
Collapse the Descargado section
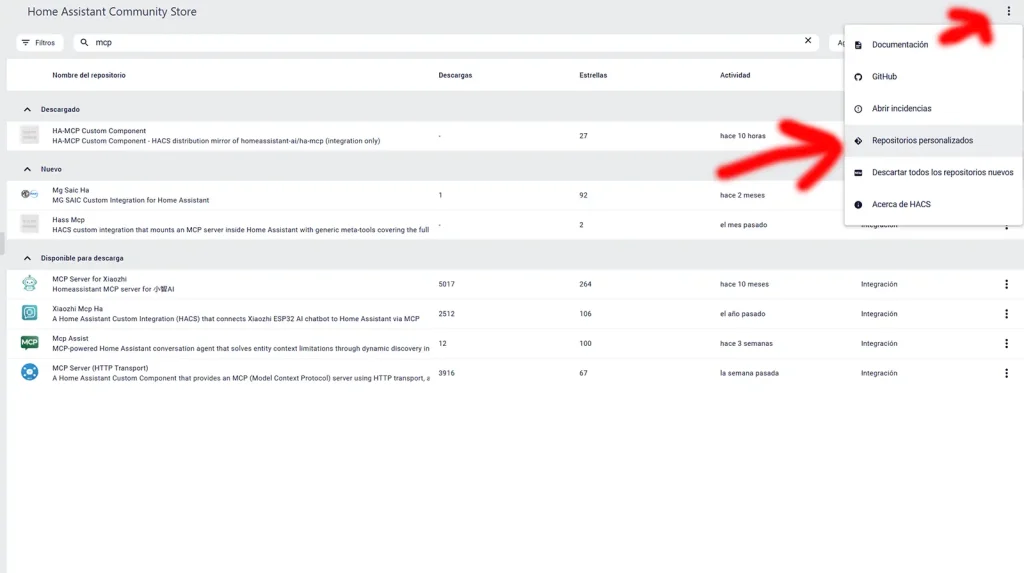27,110
